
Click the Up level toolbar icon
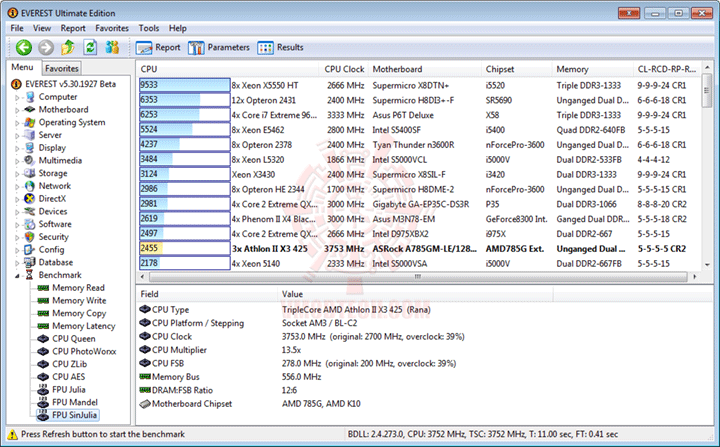(68, 47)
